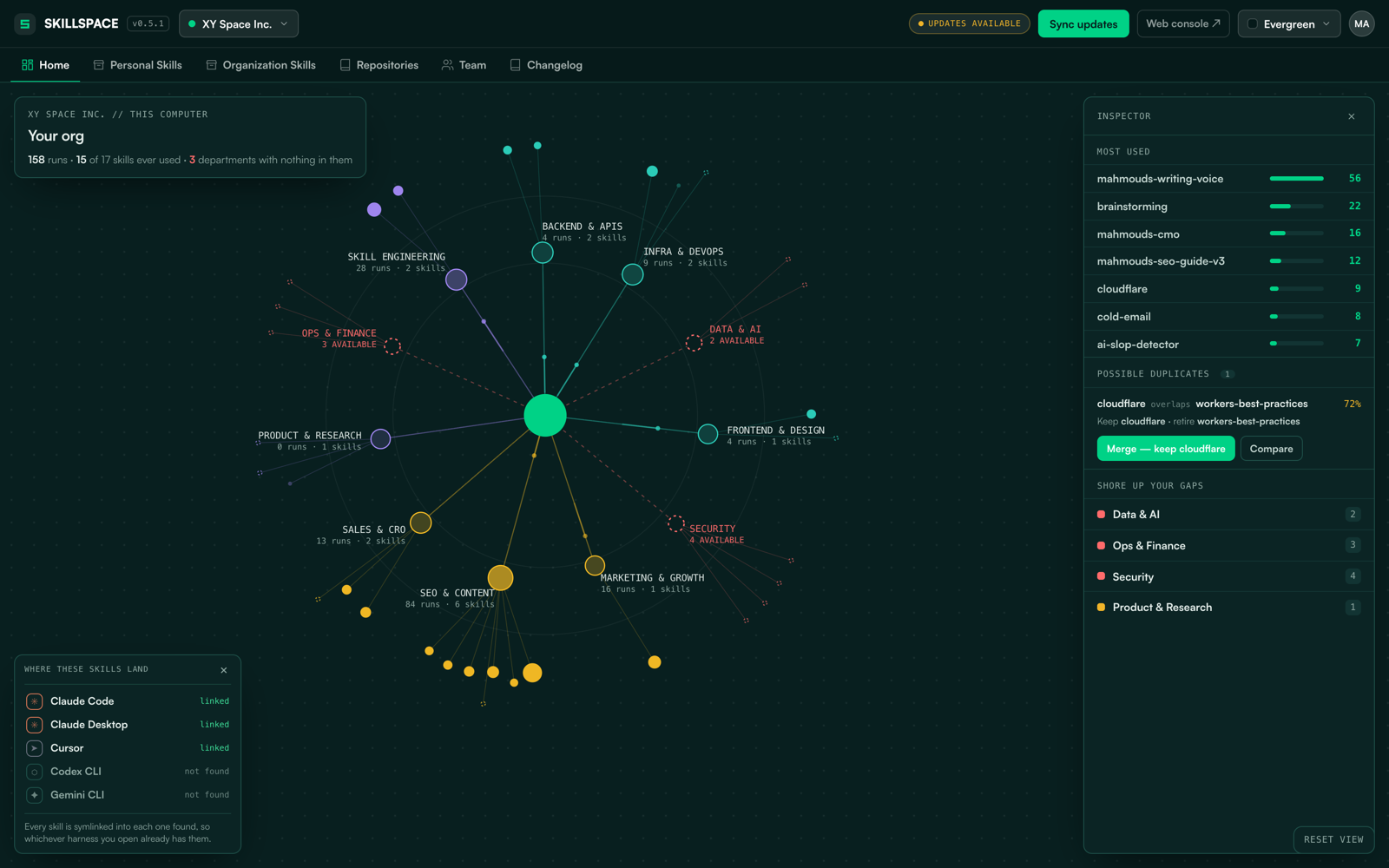
Task: Select the Sales & CRO node
Action: [421, 523]
